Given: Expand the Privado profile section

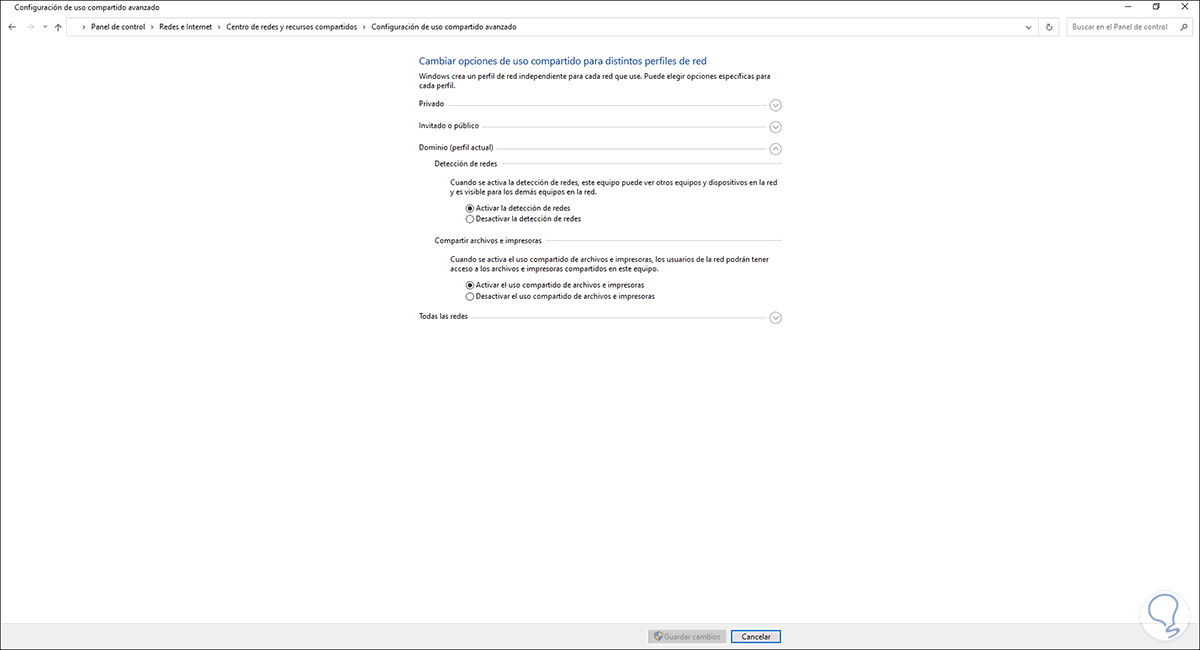Looking at the screenshot, I should 775,104.
